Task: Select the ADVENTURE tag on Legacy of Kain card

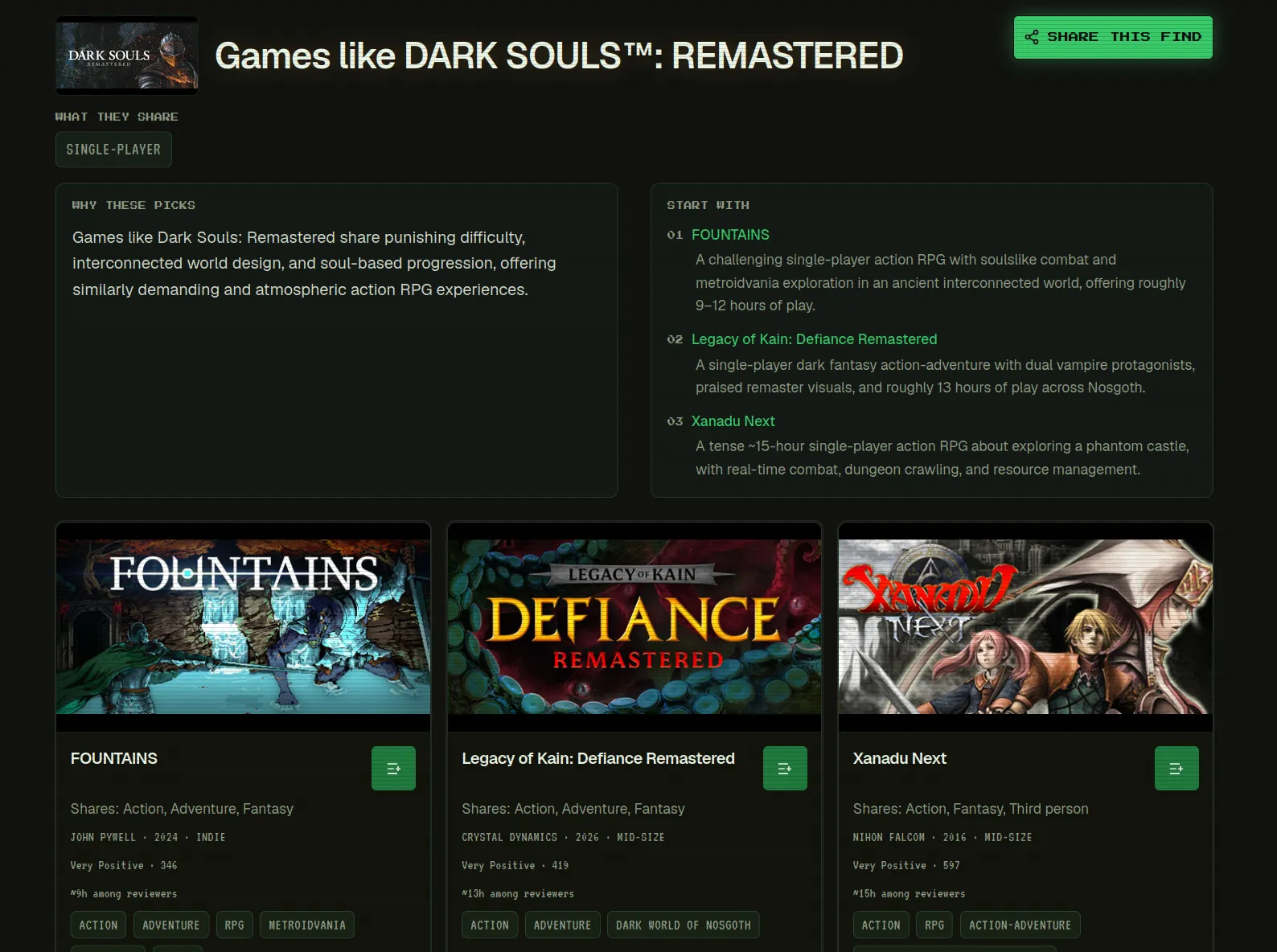Action: pyautogui.click(x=563, y=925)
